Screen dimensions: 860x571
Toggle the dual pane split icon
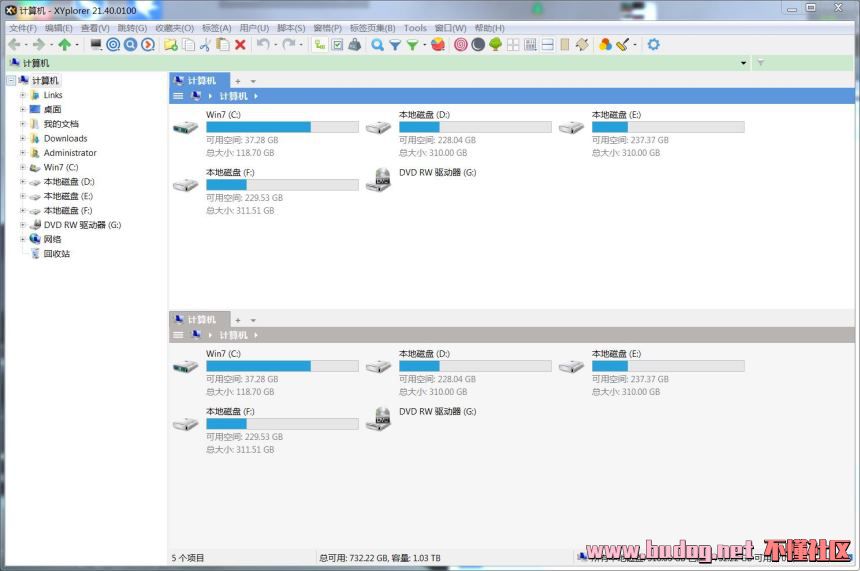pos(547,44)
